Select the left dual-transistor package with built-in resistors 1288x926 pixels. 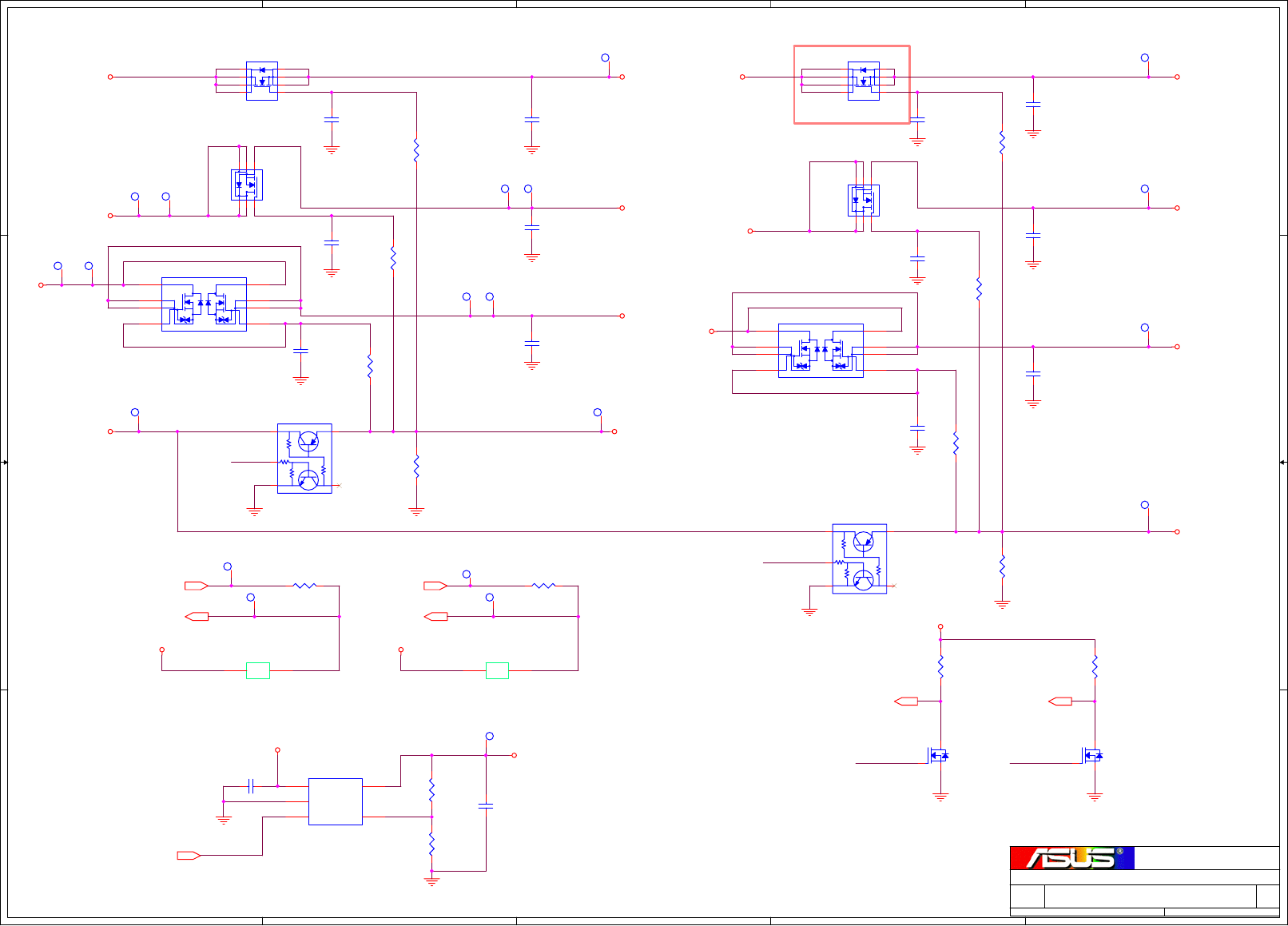point(304,459)
